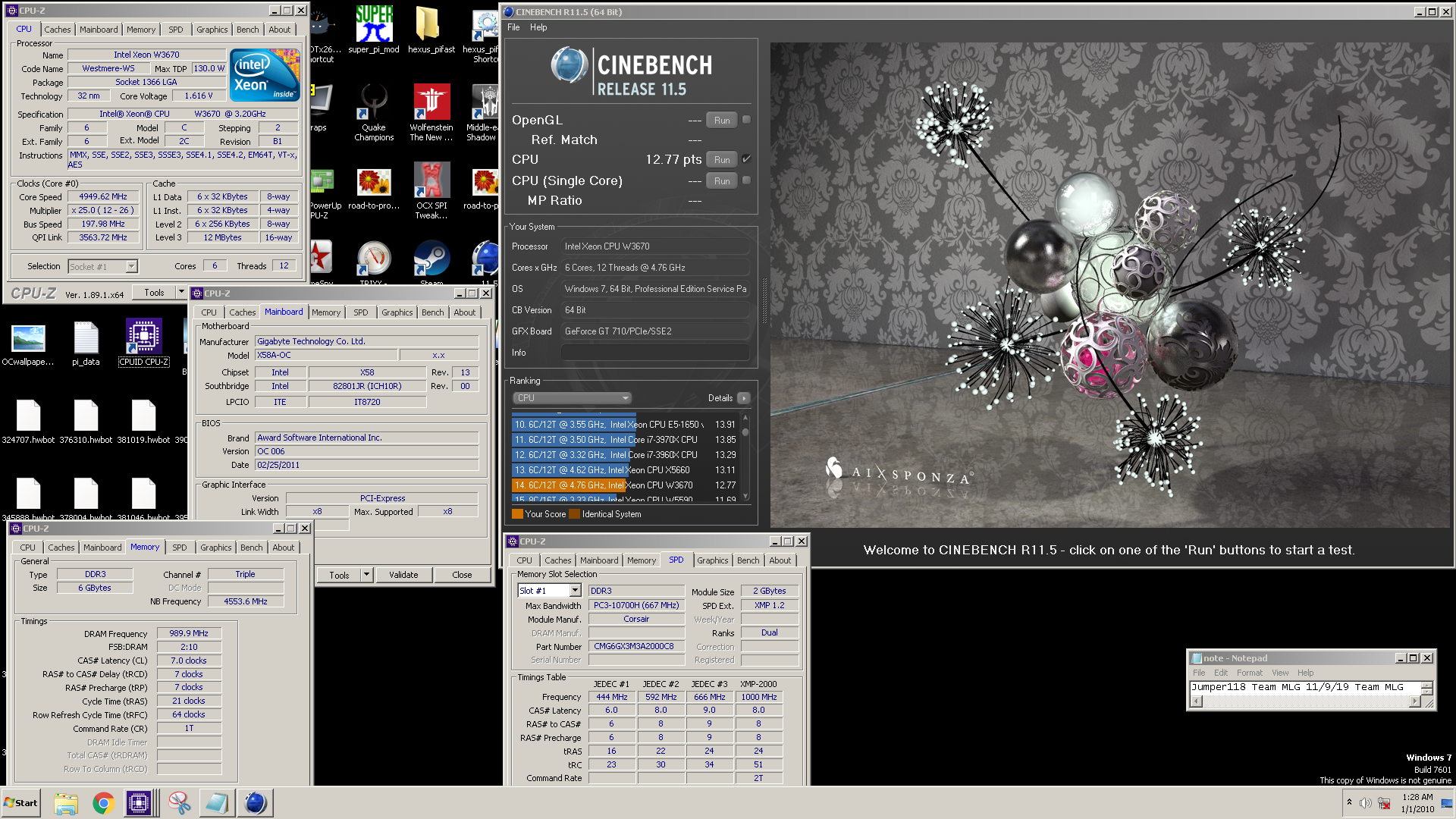The image size is (1456, 819).
Task: Run the OpenGL benchmark in Cinebench
Action: (722, 121)
